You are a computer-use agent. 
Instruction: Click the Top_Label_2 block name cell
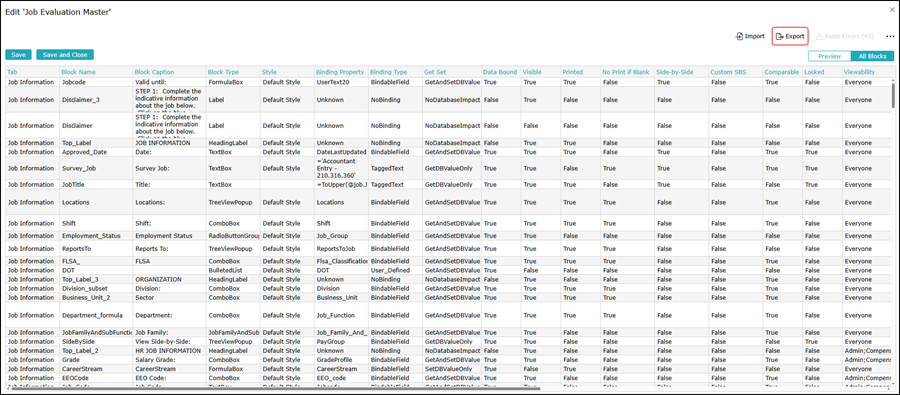point(96,350)
